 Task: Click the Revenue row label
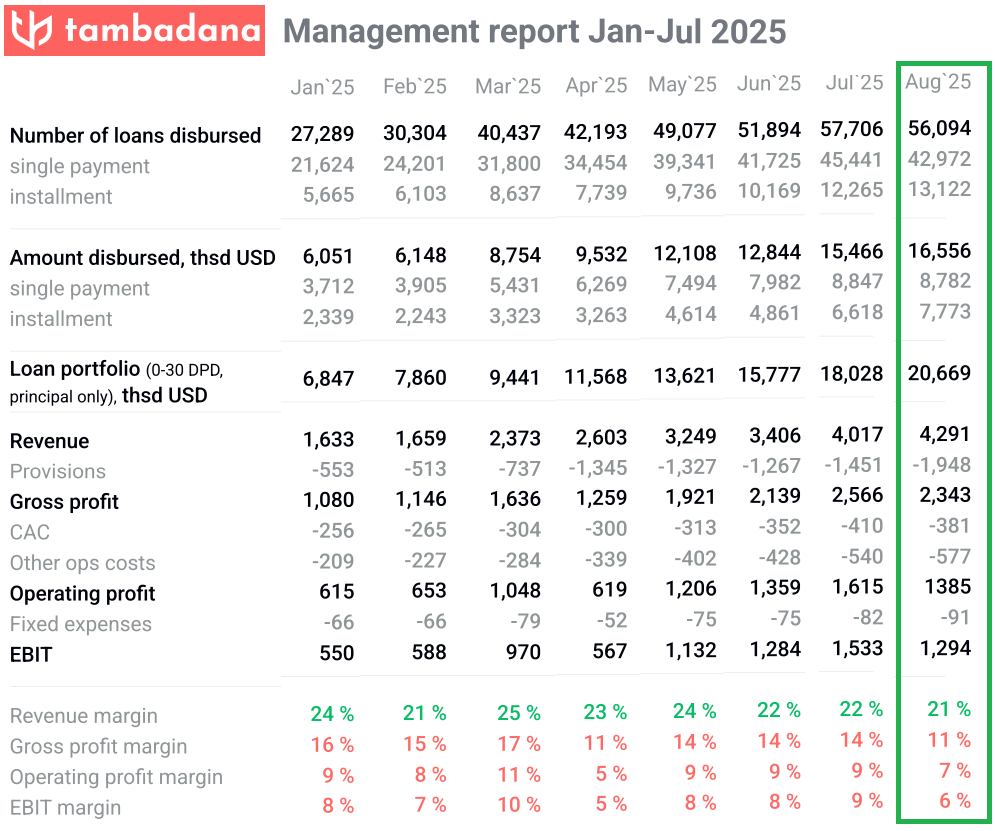[49, 441]
